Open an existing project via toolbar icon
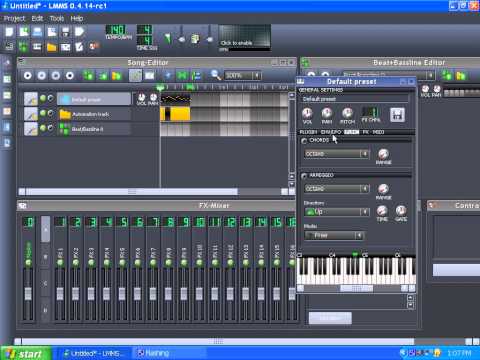This screenshot has height=360, width=480. pyautogui.click(x=37, y=32)
